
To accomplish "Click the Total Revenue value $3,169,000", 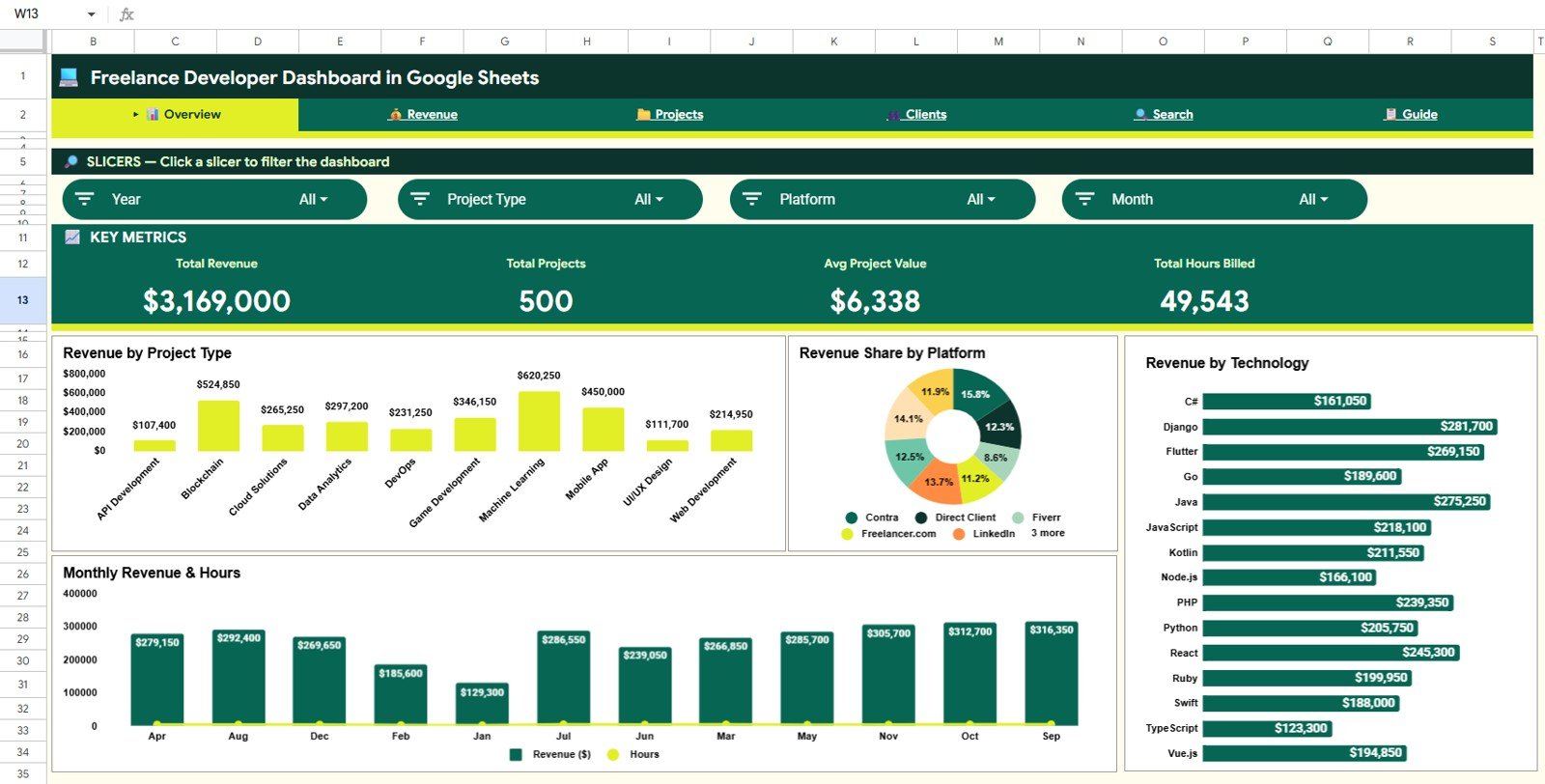I will (216, 301).
